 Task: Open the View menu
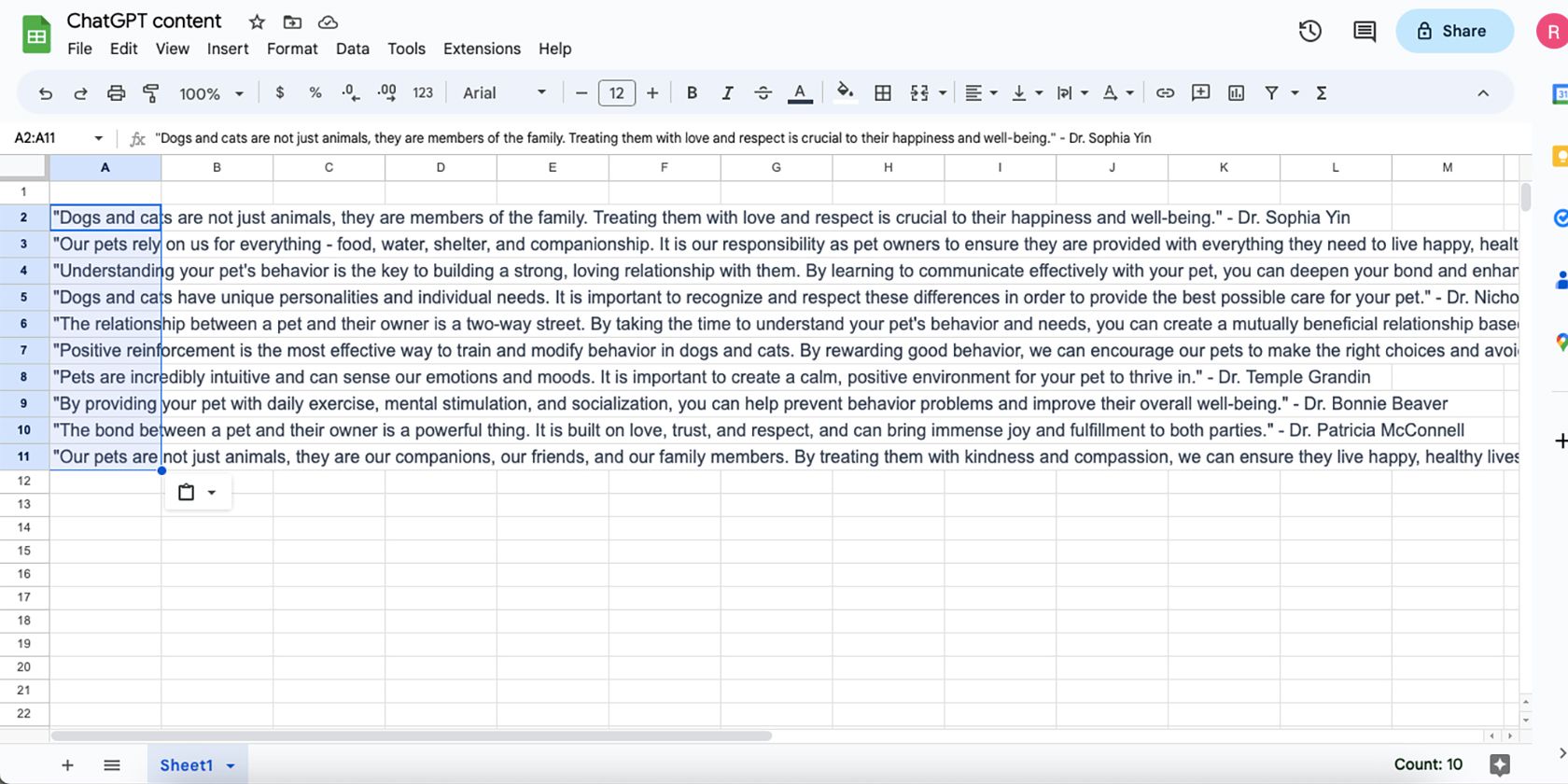(172, 49)
